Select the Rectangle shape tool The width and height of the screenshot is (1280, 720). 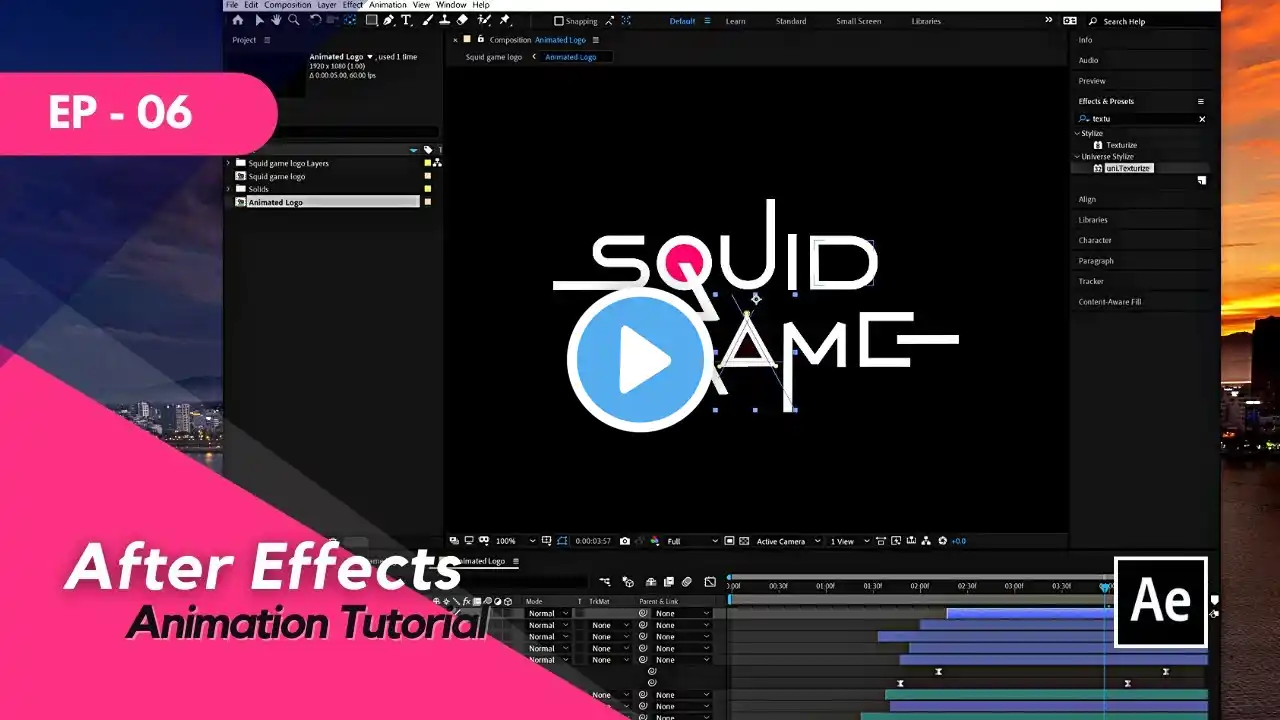coord(371,20)
